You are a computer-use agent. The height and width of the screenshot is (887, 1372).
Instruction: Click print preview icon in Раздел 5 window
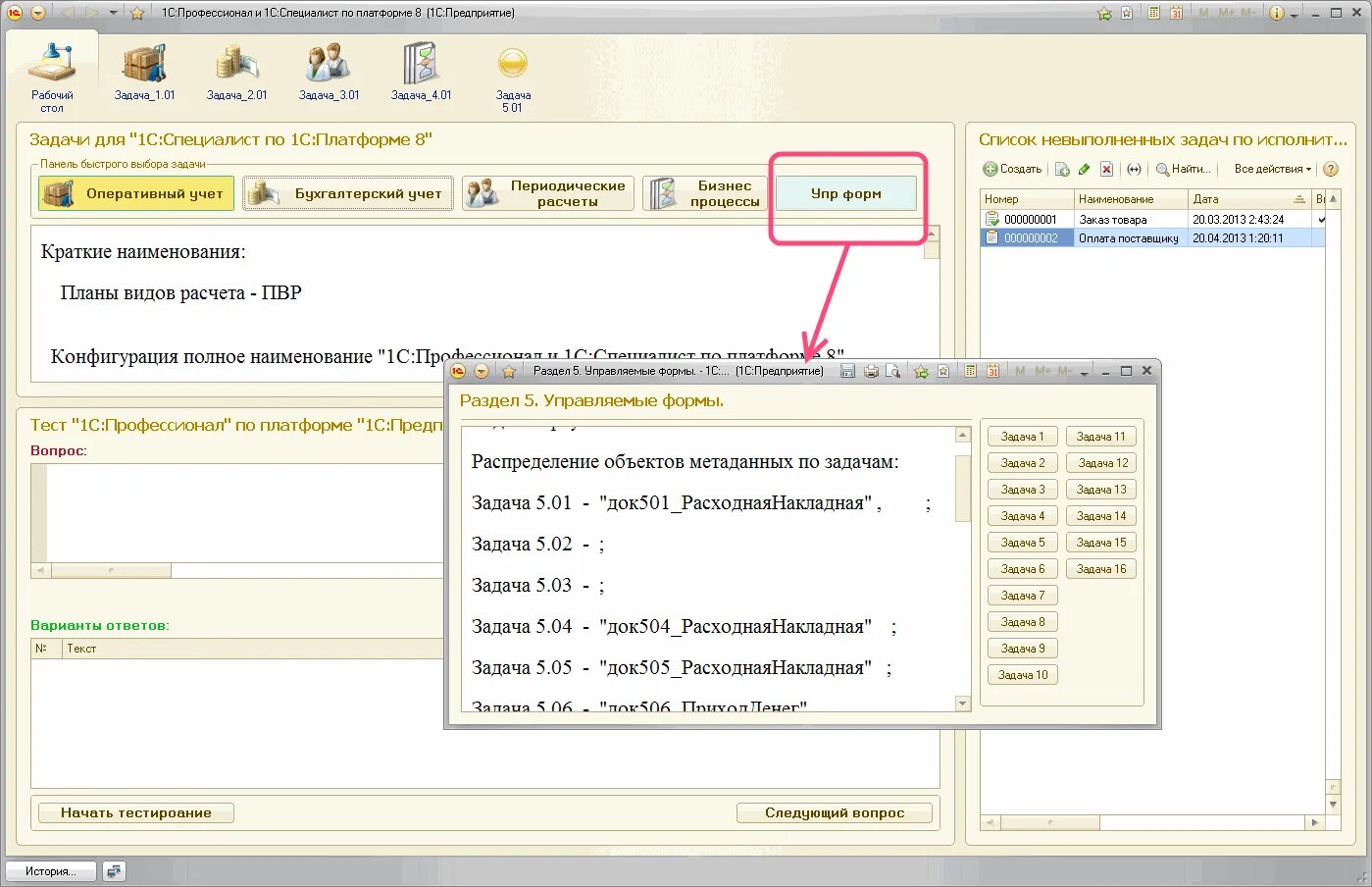click(892, 371)
